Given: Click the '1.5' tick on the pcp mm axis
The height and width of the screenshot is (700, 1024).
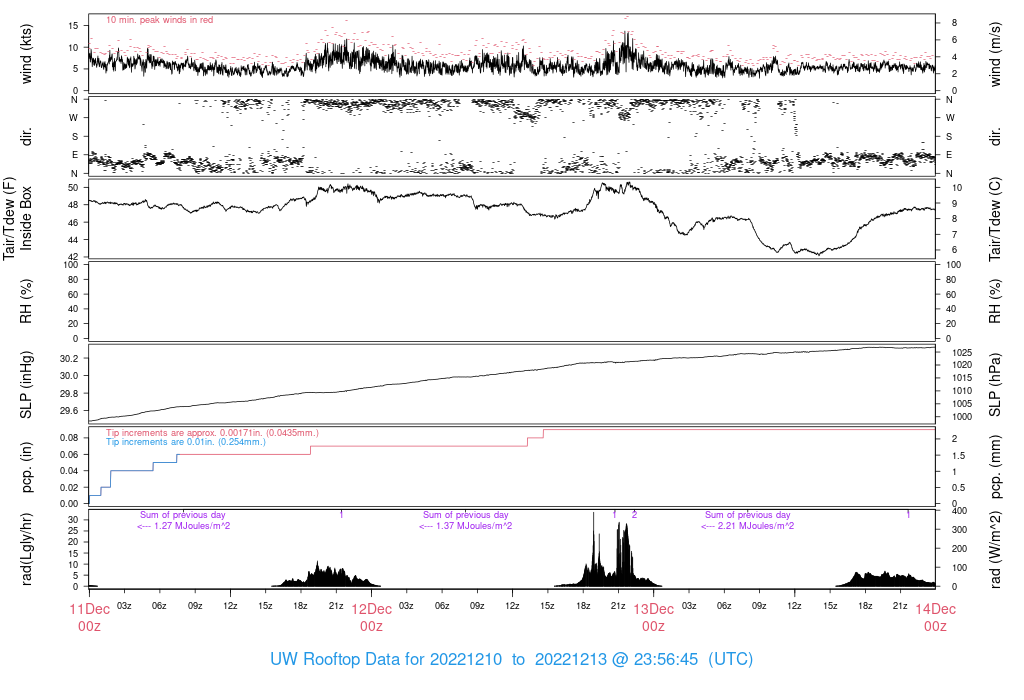Looking at the screenshot, I should pyautogui.click(x=957, y=456).
